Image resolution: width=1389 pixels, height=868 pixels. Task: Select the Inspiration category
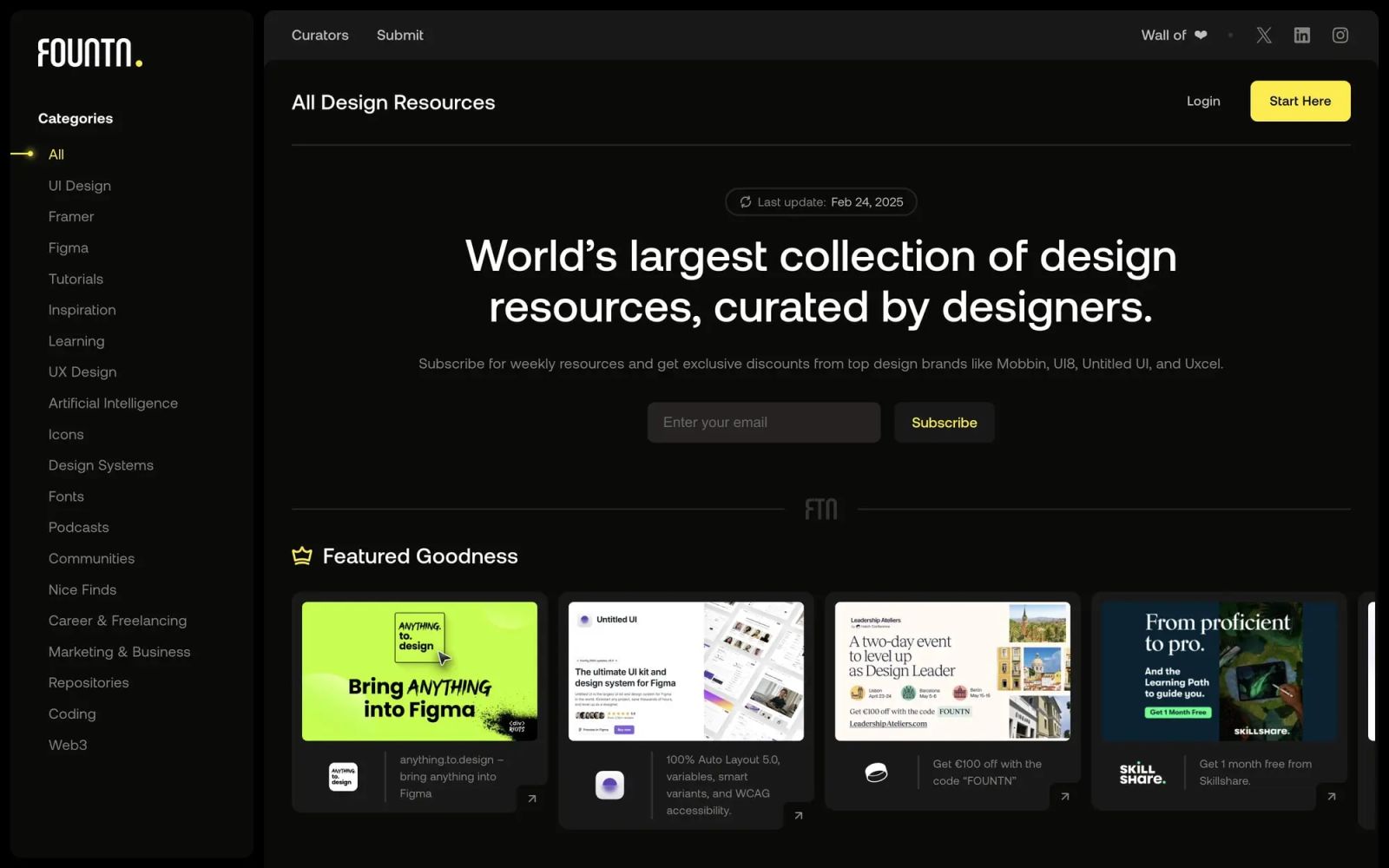coord(82,310)
